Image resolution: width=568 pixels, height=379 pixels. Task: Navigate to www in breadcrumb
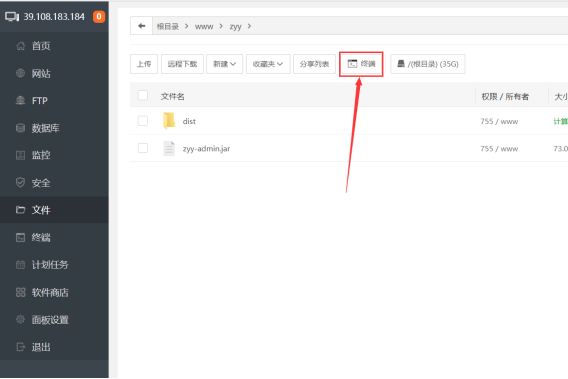pos(204,26)
